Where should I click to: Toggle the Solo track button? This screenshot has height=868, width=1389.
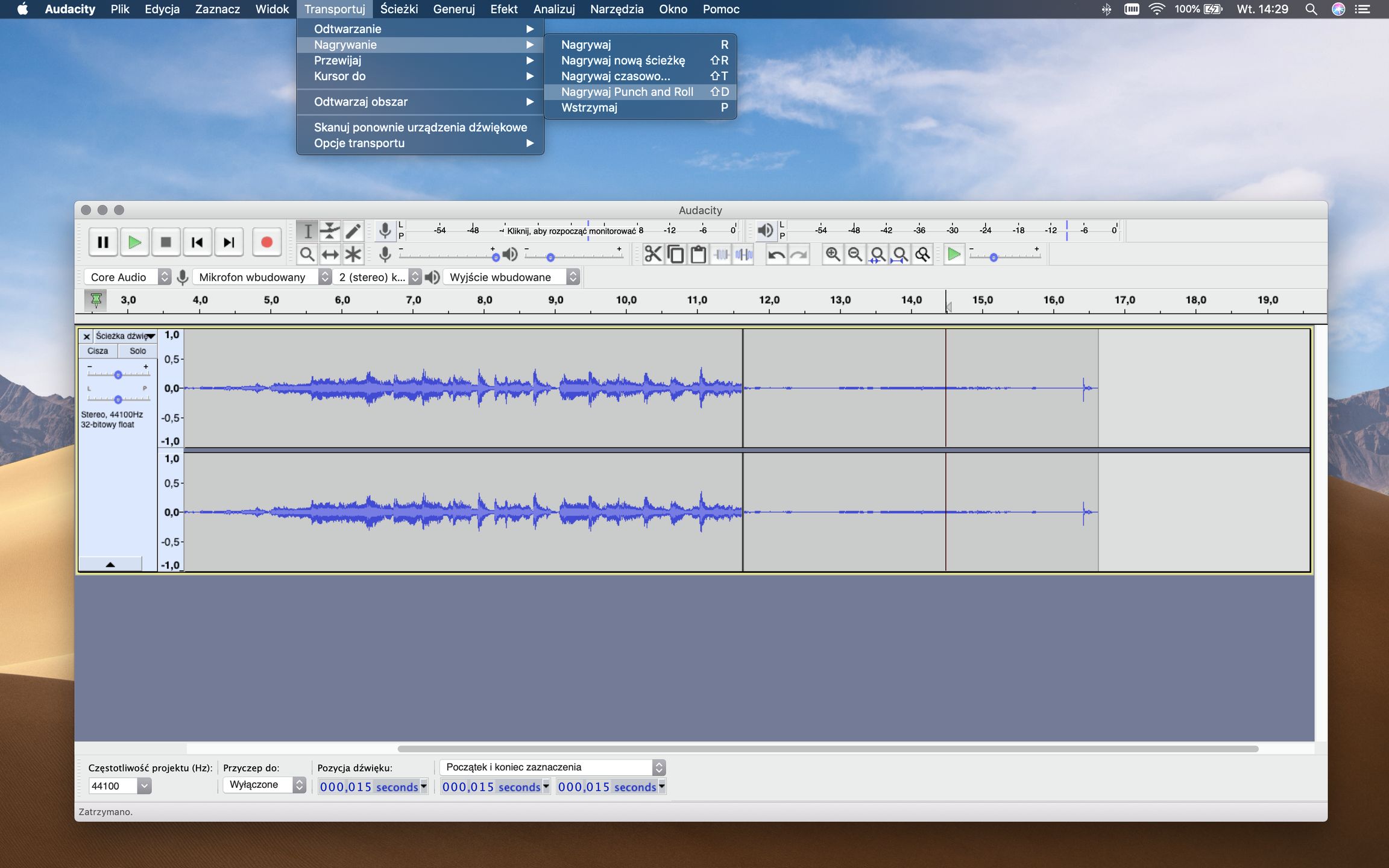coord(137,351)
